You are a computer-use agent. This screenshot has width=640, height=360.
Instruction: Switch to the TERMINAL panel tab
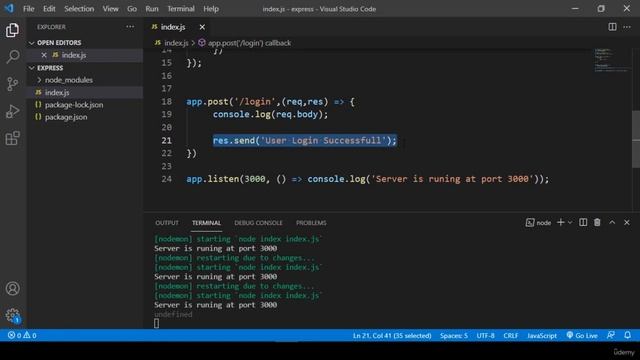tap(206, 223)
